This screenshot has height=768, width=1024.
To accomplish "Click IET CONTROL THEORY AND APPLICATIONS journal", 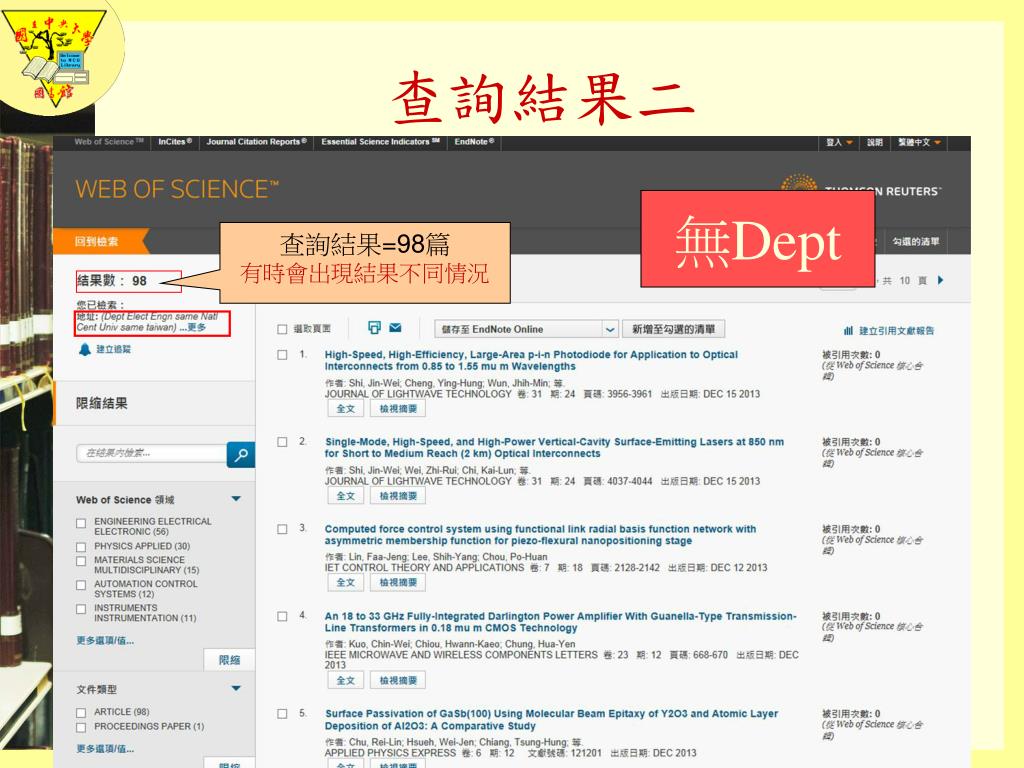I will point(424,568).
